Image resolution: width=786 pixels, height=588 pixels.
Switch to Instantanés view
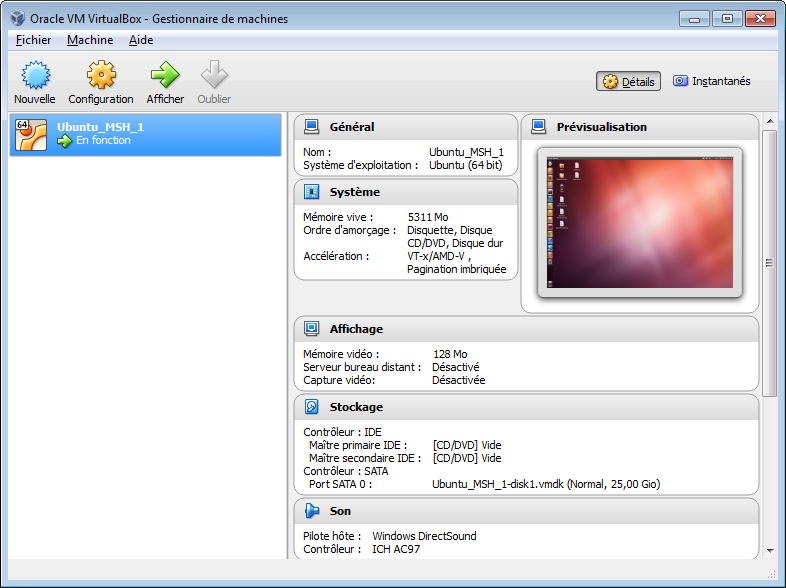click(711, 82)
